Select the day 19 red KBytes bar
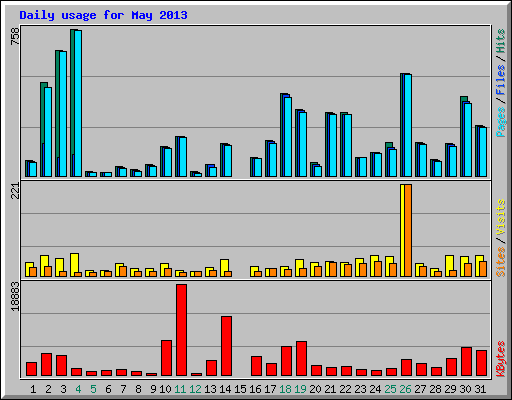The image size is (512, 400). [301, 359]
